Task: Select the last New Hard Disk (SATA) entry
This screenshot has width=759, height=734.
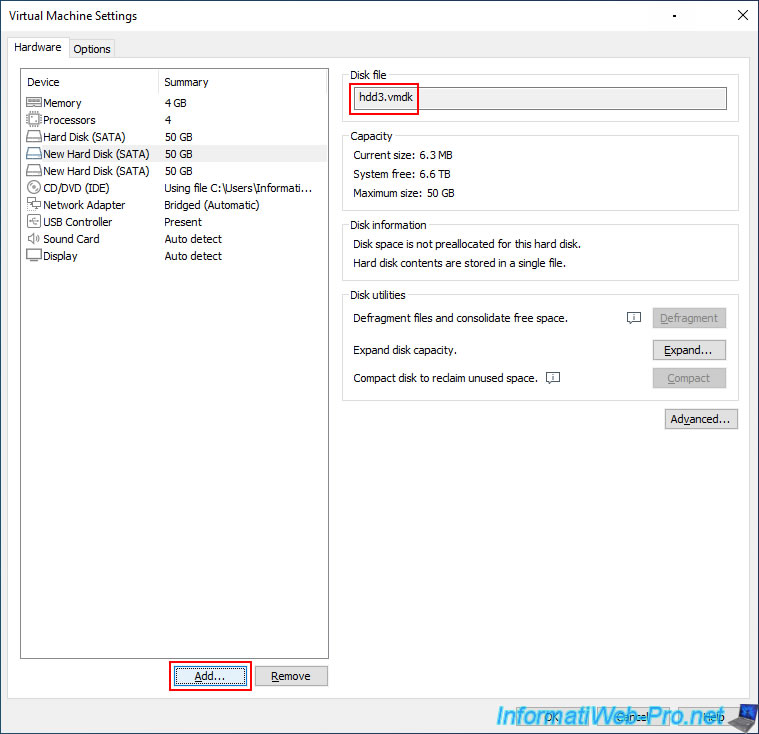Action: pos(96,171)
